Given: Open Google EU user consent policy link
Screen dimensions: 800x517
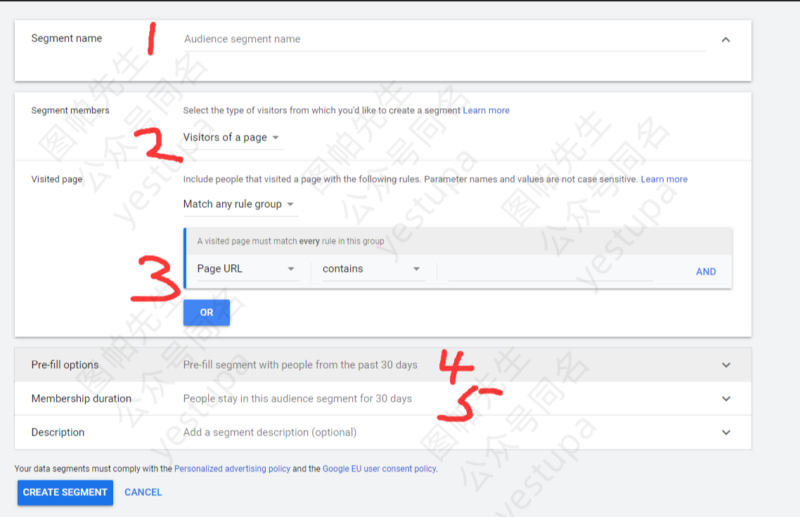Looking at the screenshot, I should 379,468.
